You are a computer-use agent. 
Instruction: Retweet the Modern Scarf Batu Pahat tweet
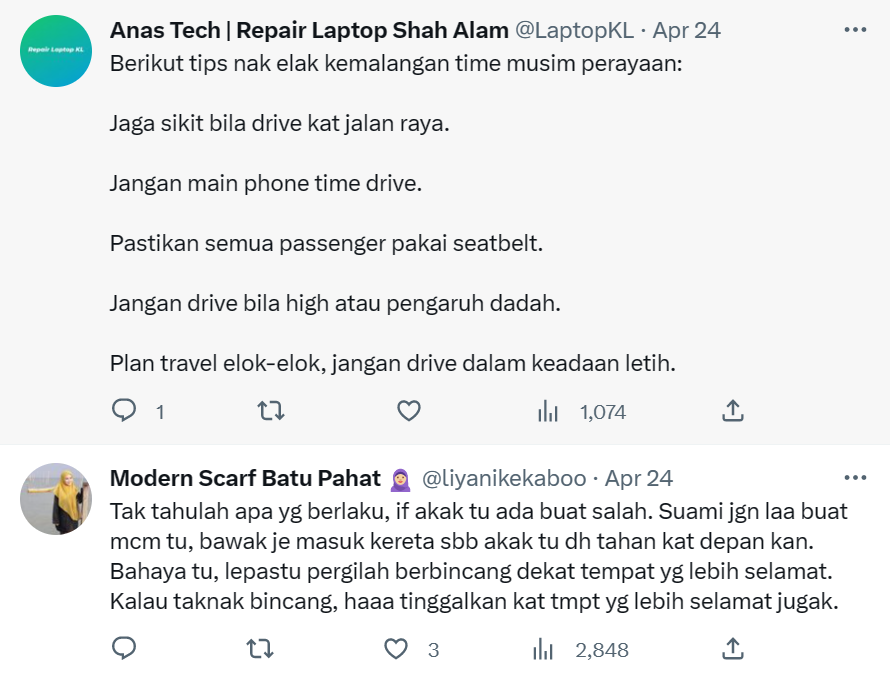(260, 649)
